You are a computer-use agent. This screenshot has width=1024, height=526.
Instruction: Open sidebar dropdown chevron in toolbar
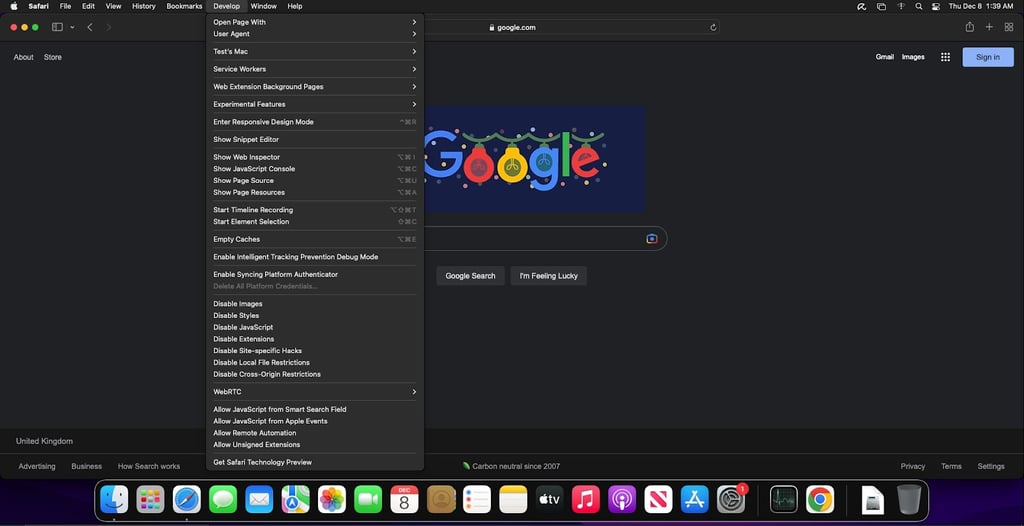[x=72, y=27]
